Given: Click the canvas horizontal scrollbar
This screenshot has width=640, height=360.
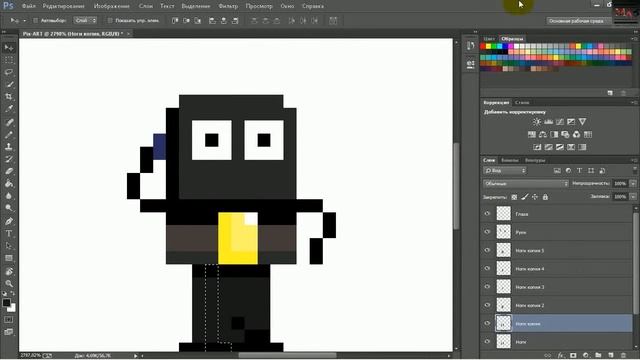Looking at the screenshot, I should [288, 356].
